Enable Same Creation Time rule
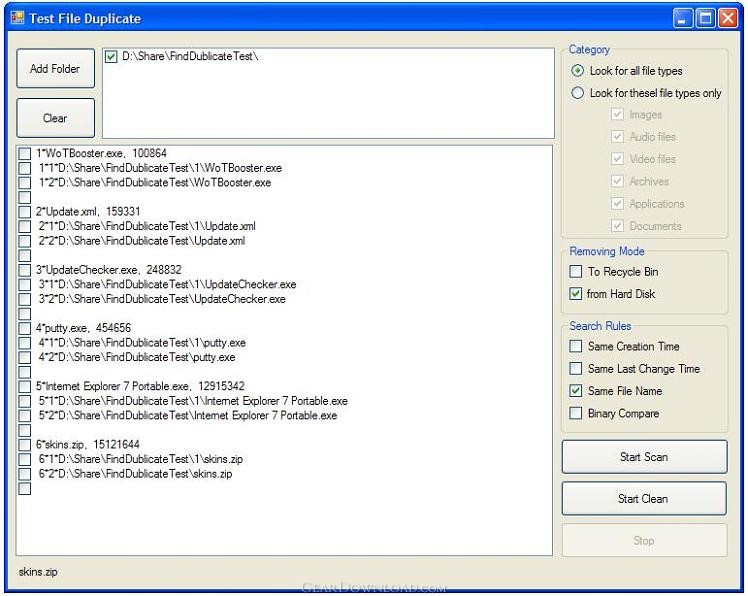The image size is (748, 596). point(575,346)
